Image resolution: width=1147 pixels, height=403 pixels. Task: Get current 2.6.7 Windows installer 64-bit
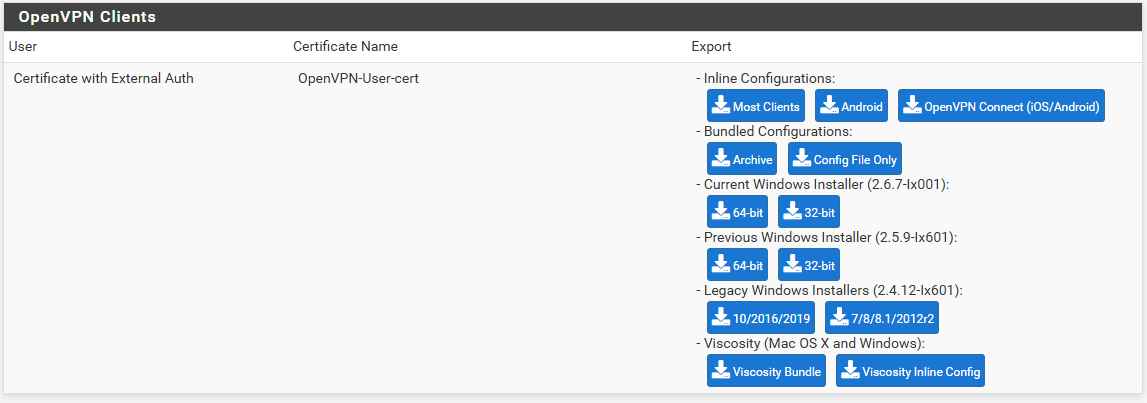pos(737,212)
